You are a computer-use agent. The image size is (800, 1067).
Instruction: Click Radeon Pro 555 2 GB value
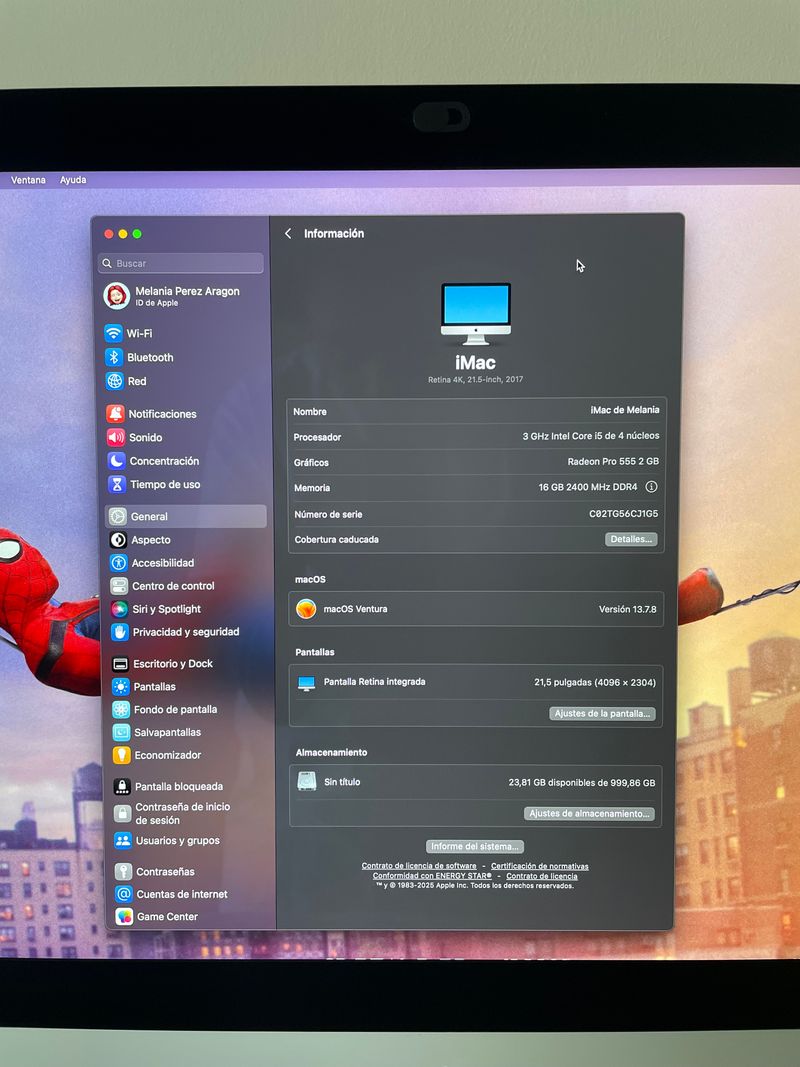point(613,461)
